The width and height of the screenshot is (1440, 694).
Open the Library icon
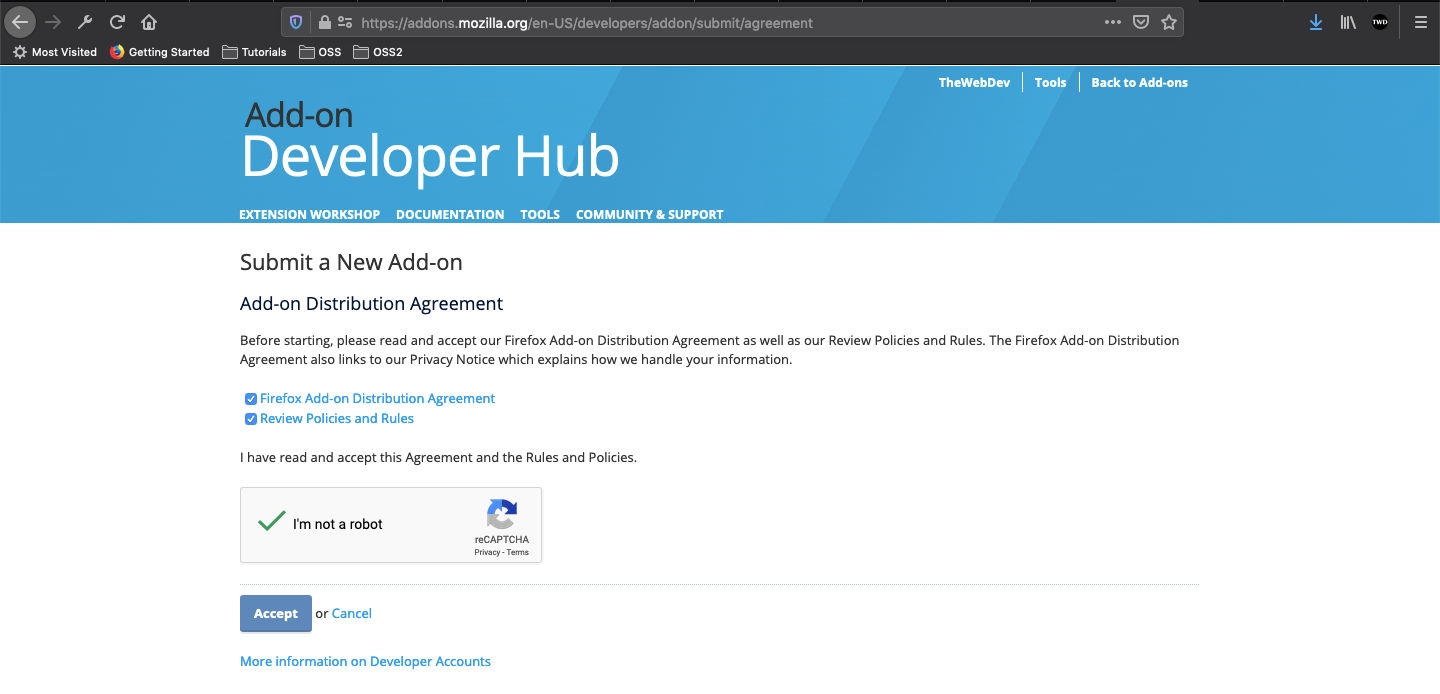(1348, 22)
